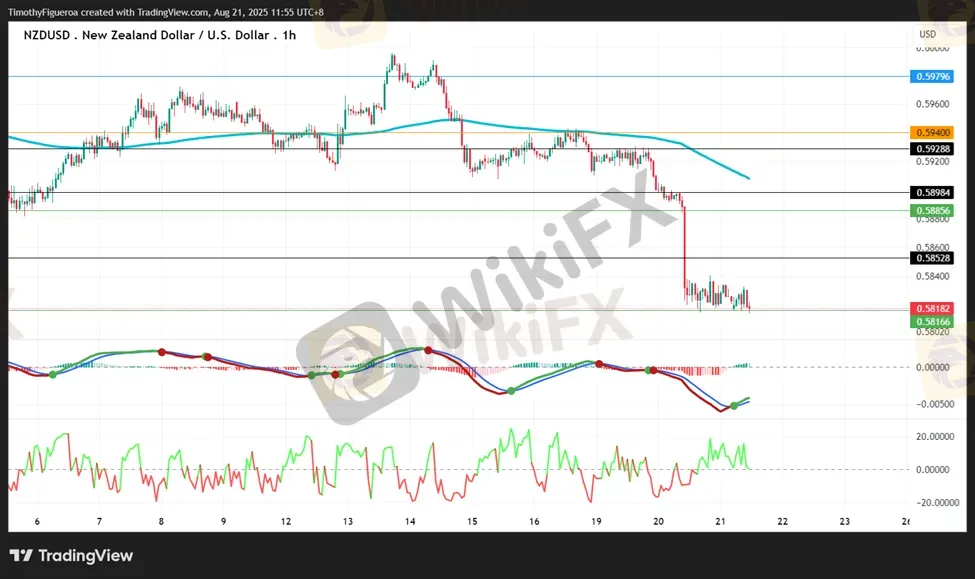Select the green 0.58856 price label

[932, 211]
